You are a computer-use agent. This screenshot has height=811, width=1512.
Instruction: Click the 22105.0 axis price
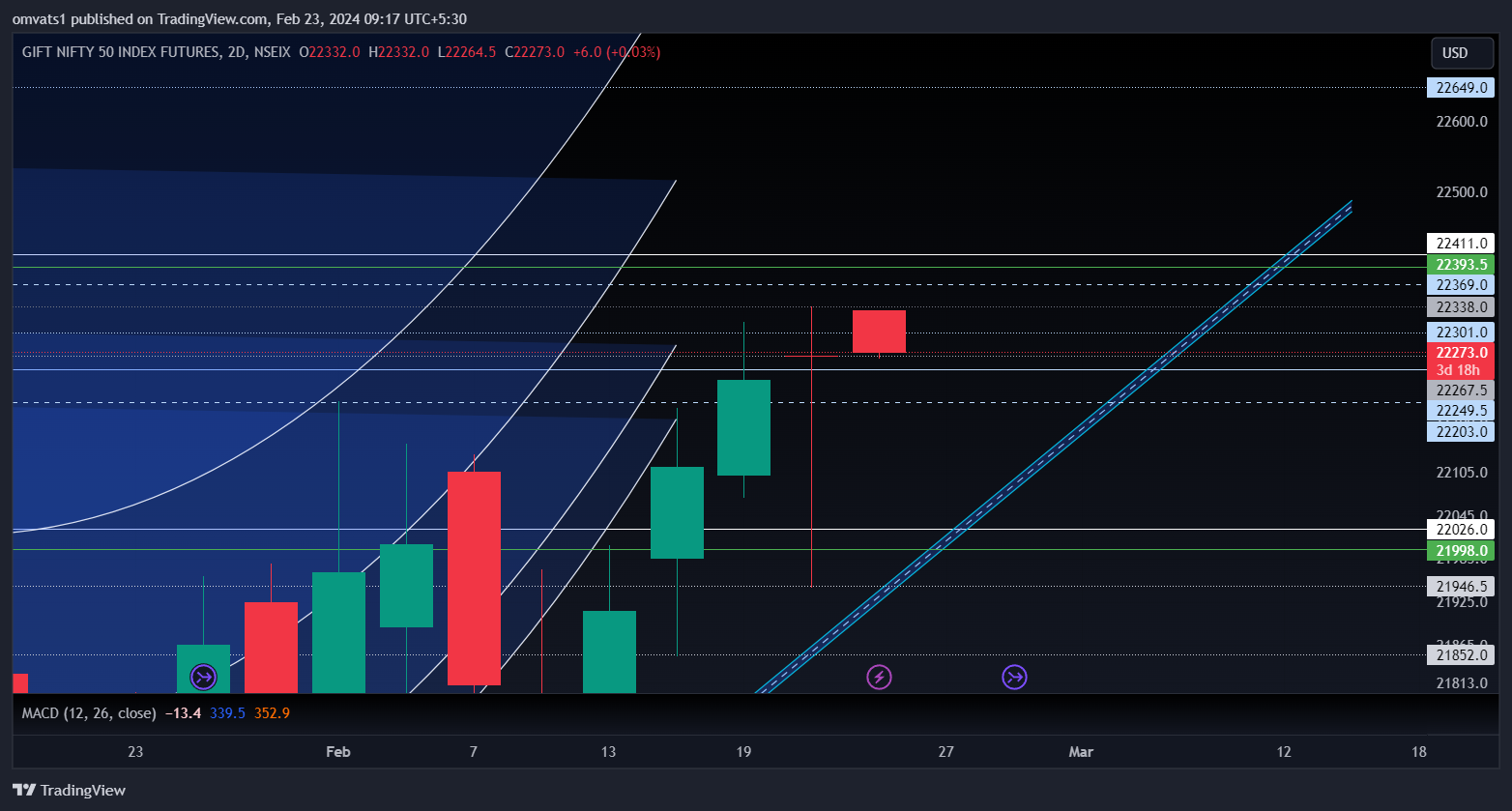click(x=1461, y=472)
